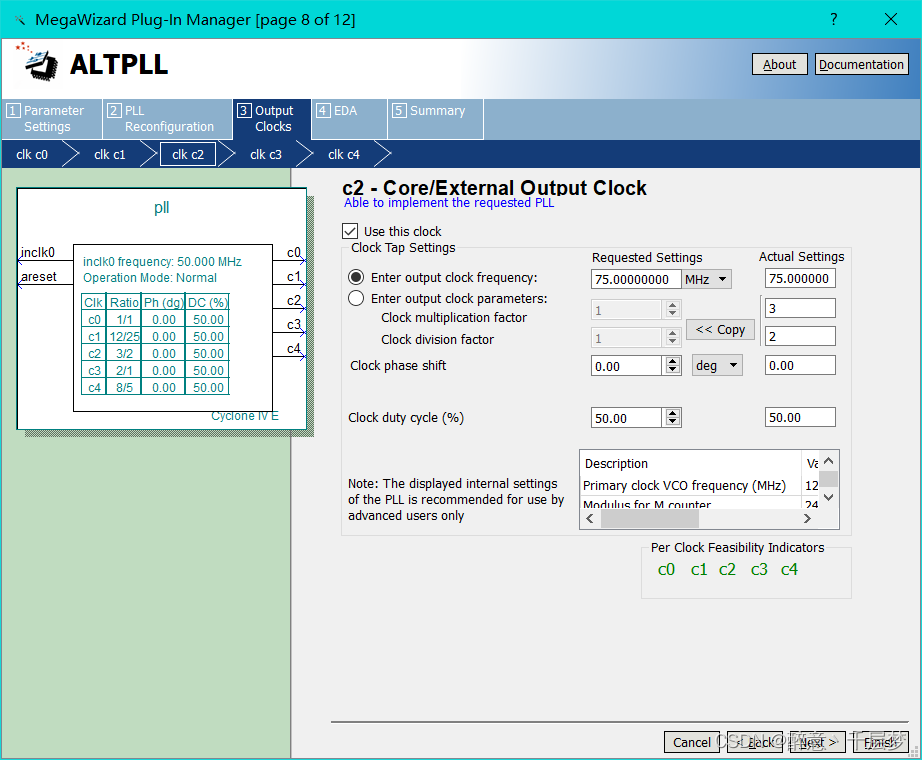Uncheck the Use this clock checkbox
This screenshot has height=760, width=922.
click(x=350, y=231)
